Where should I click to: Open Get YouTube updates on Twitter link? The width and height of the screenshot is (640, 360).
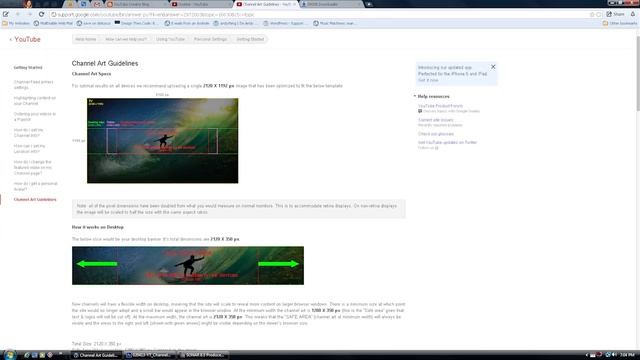(x=447, y=142)
